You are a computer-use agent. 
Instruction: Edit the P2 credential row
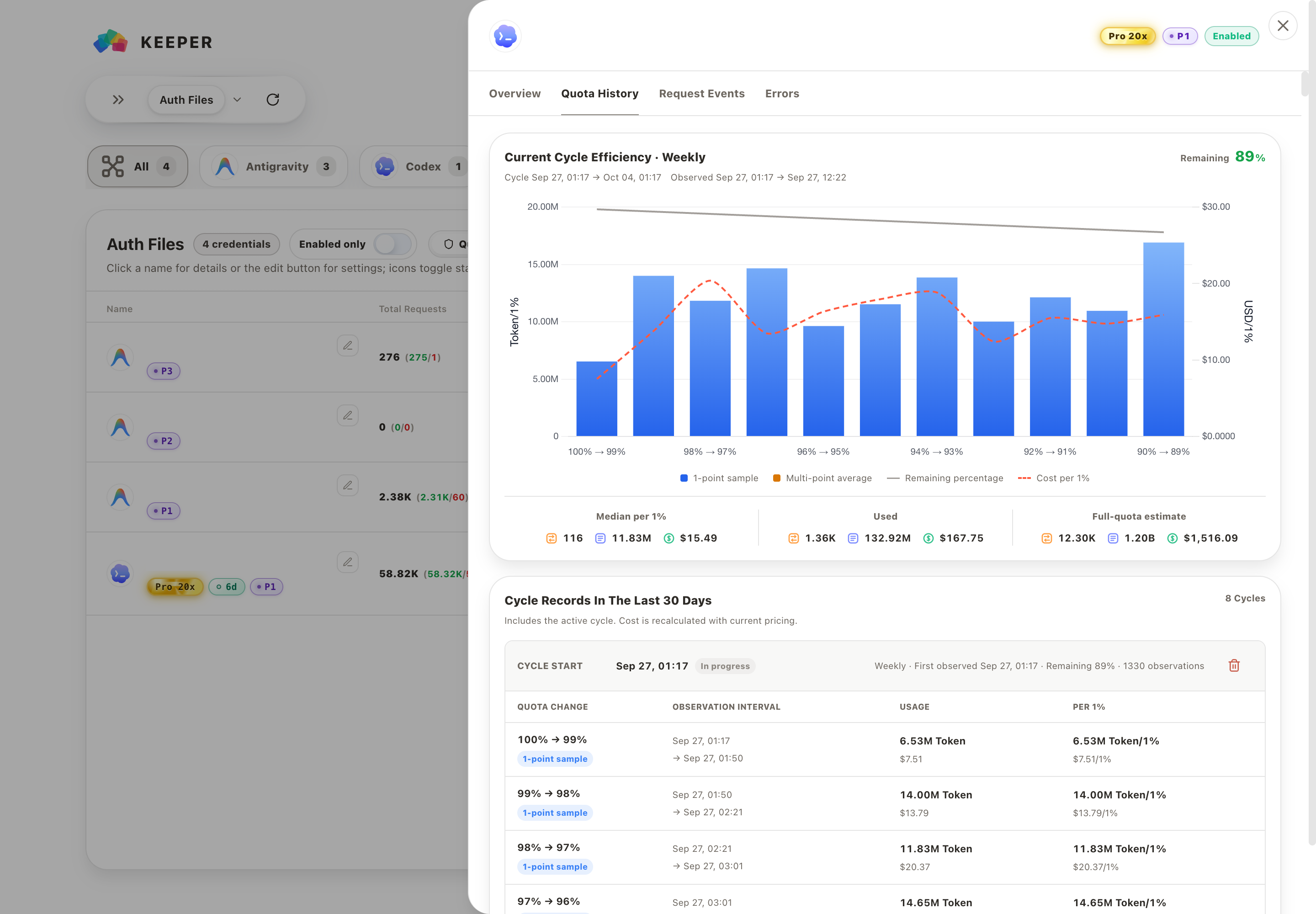[x=348, y=415]
